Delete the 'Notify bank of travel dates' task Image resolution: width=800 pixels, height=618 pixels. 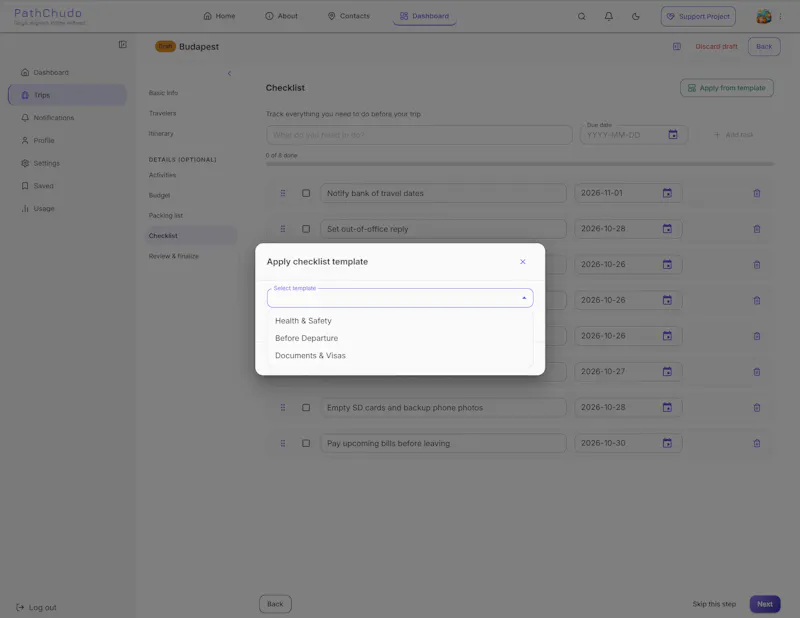coord(757,193)
